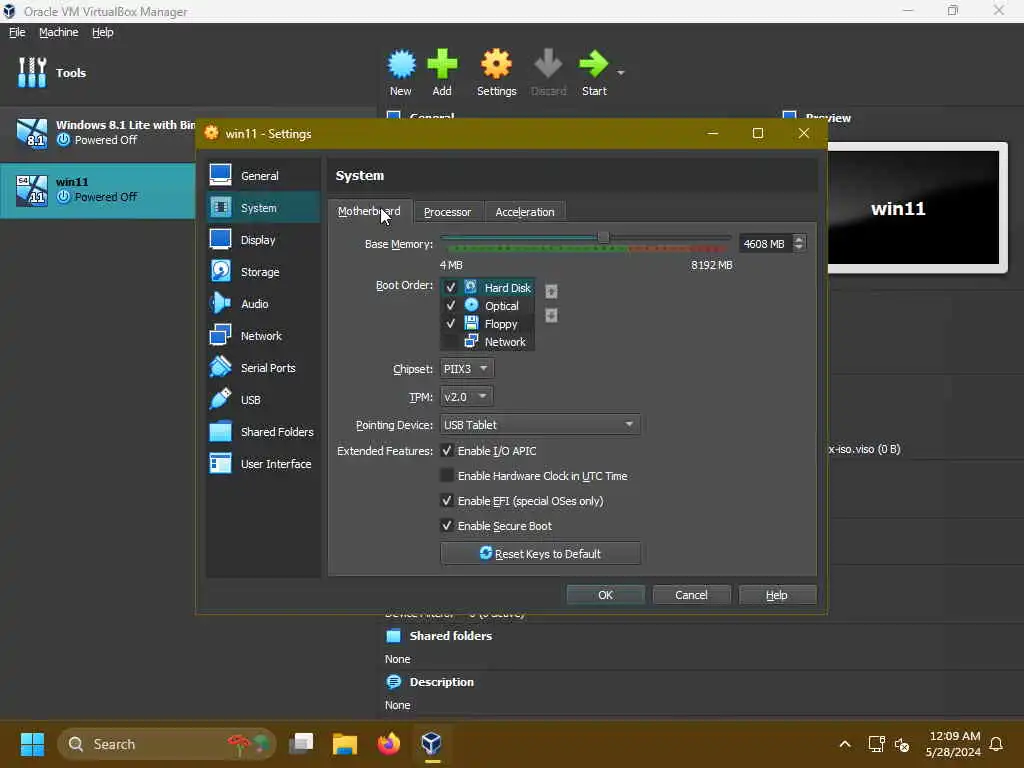The width and height of the screenshot is (1024, 768).
Task: Open the Chipset PIIX3 dropdown
Action: pyautogui.click(x=466, y=368)
